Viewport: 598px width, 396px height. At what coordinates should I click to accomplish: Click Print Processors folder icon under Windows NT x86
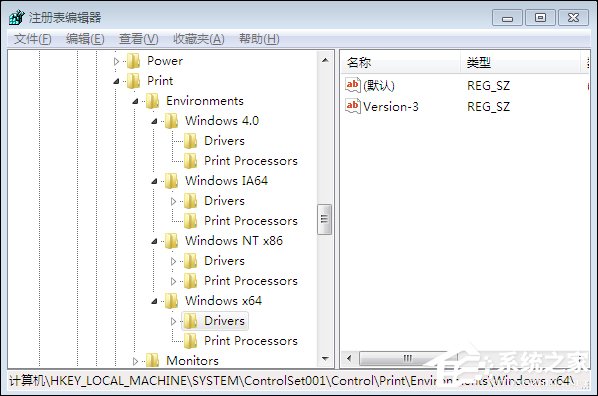point(190,281)
